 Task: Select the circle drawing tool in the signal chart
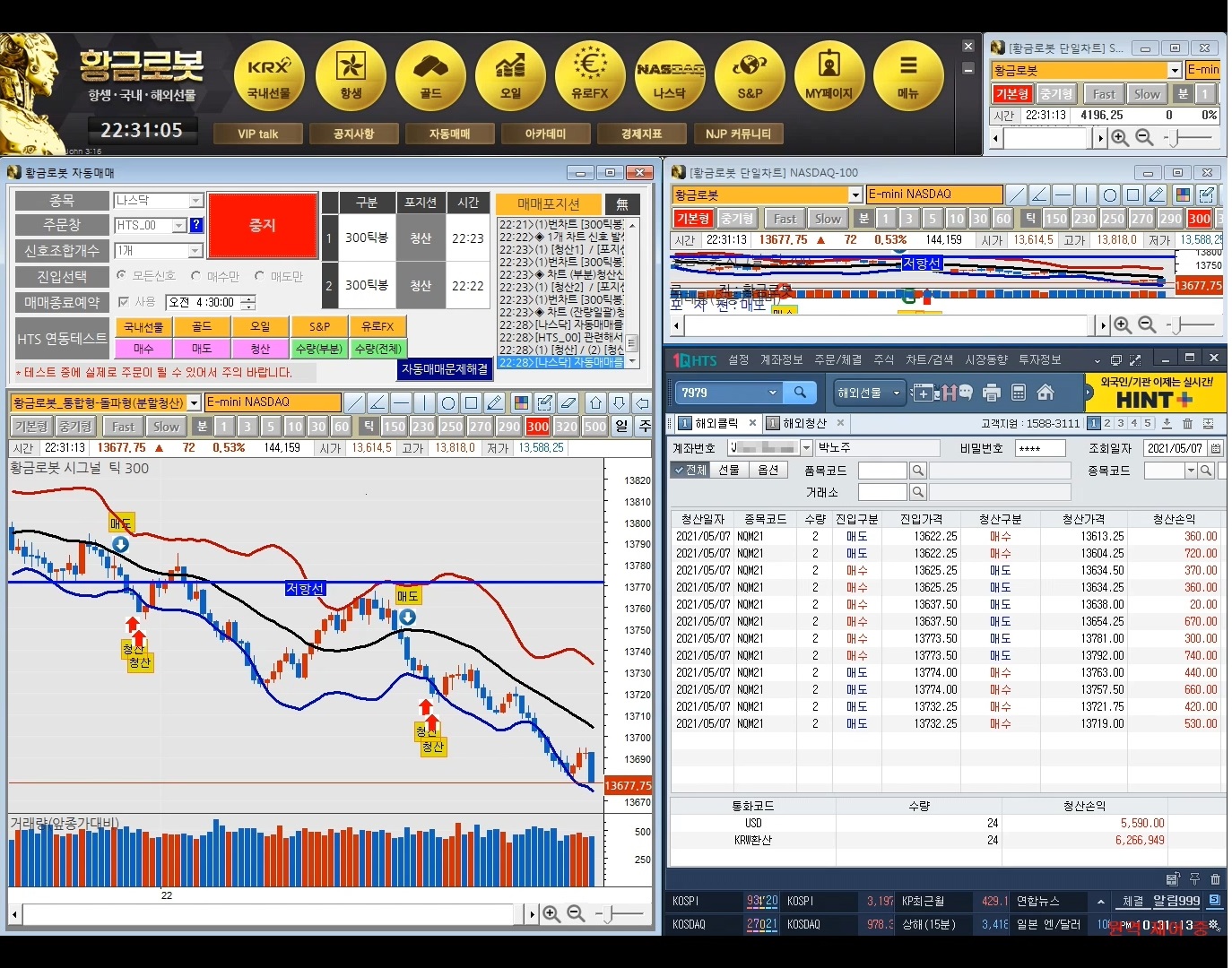coord(448,402)
